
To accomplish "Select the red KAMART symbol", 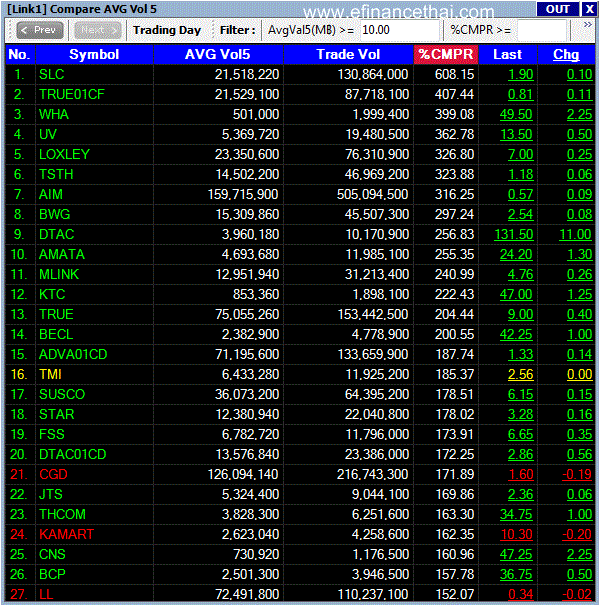I will [66, 535].
